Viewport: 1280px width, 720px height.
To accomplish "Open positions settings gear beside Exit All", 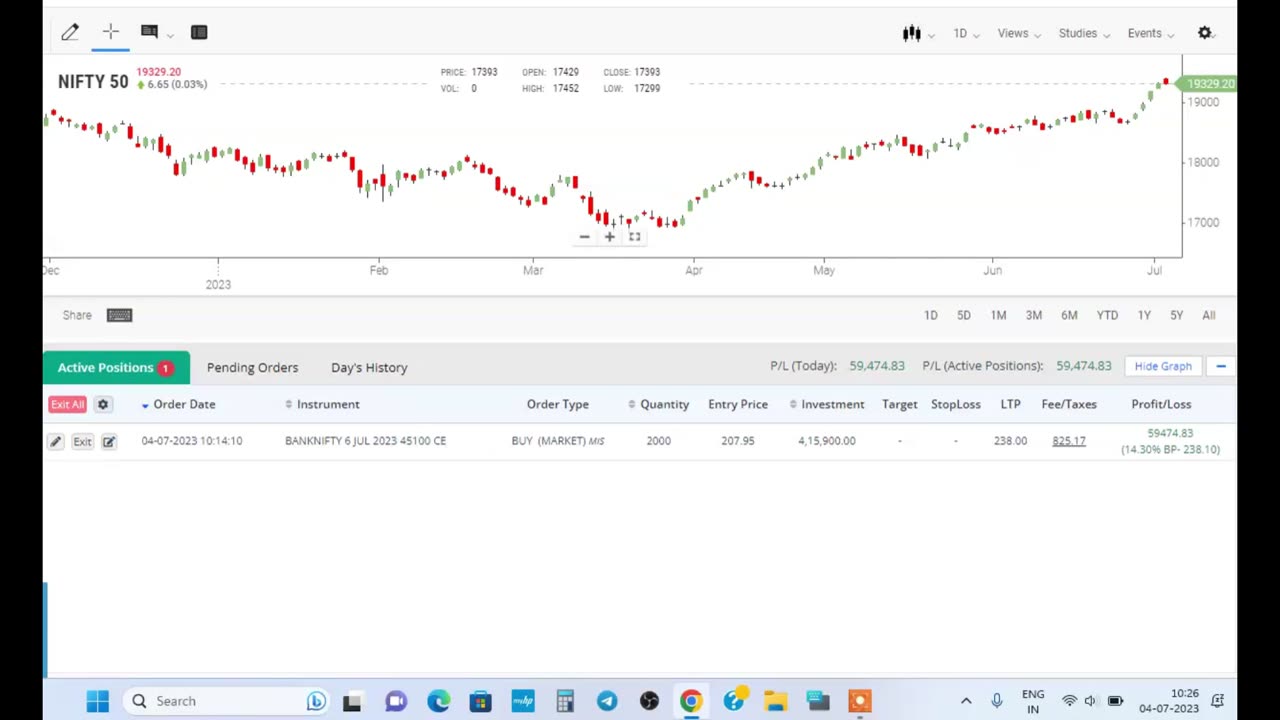I will 103,404.
